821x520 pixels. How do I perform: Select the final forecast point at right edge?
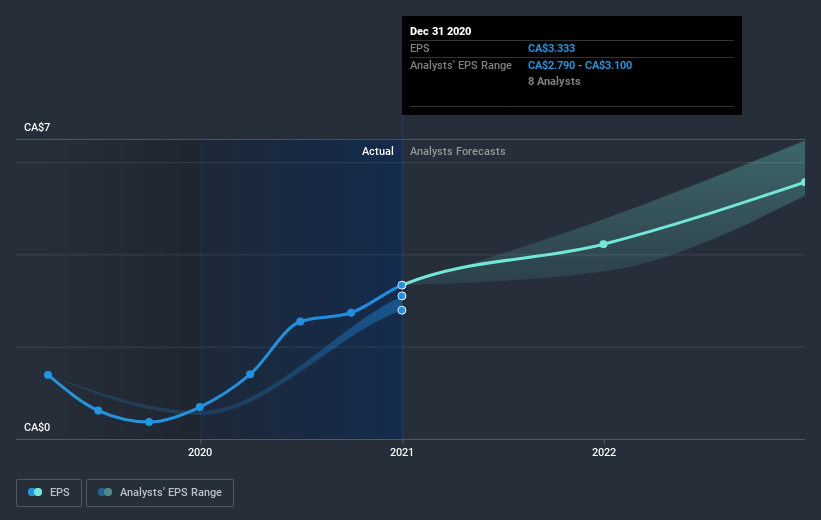point(804,182)
